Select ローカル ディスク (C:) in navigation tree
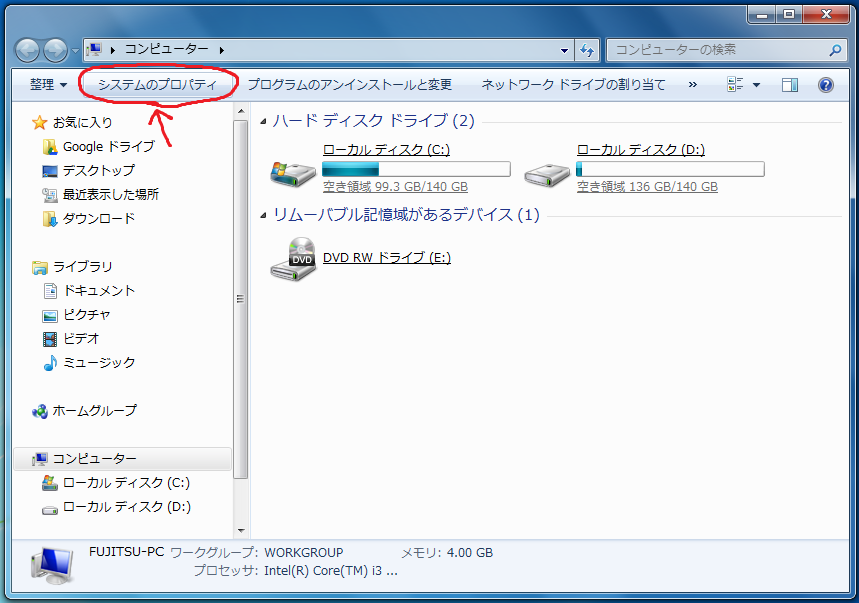This screenshot has height=603, width=859. pos(127,483)
